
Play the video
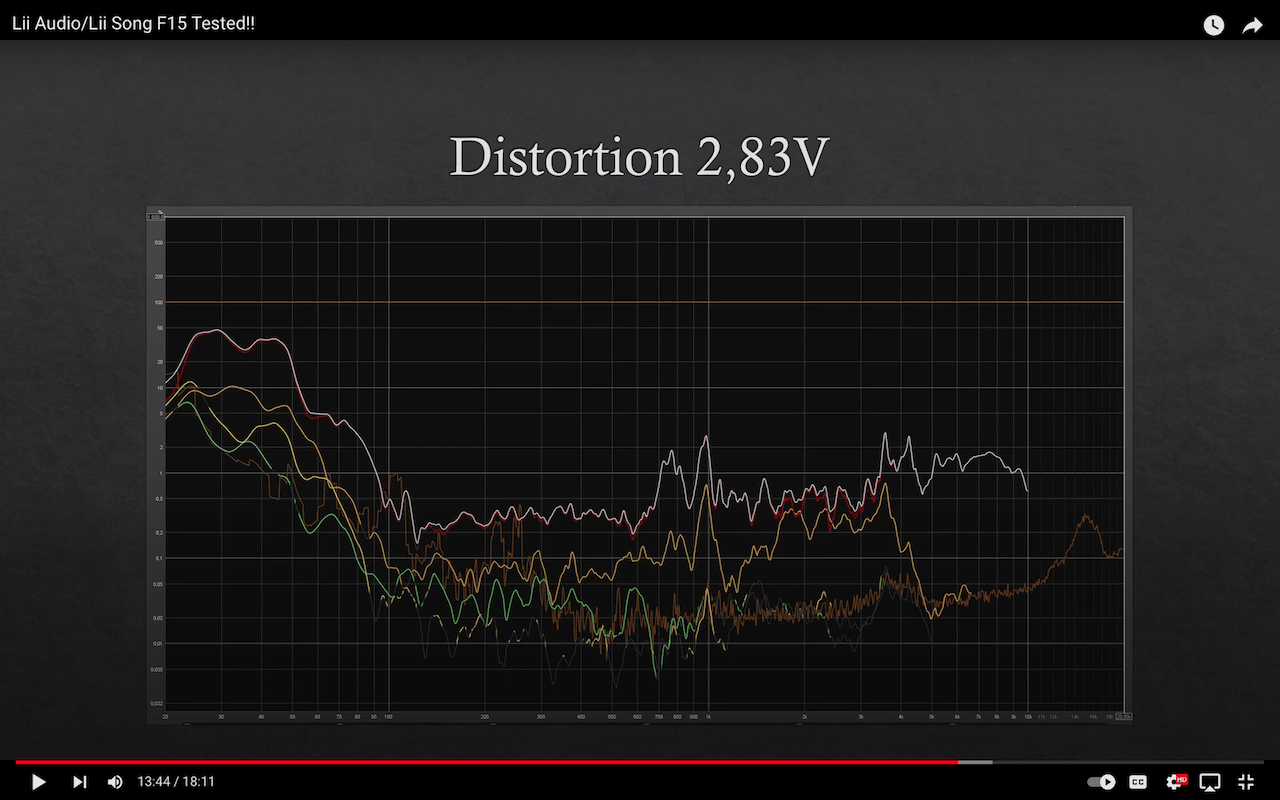[39, 782]
